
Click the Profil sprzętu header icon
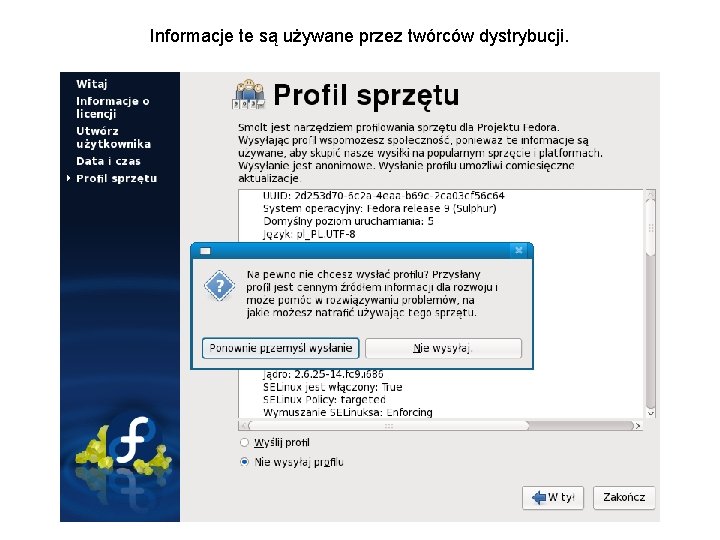tap(248, 94)
